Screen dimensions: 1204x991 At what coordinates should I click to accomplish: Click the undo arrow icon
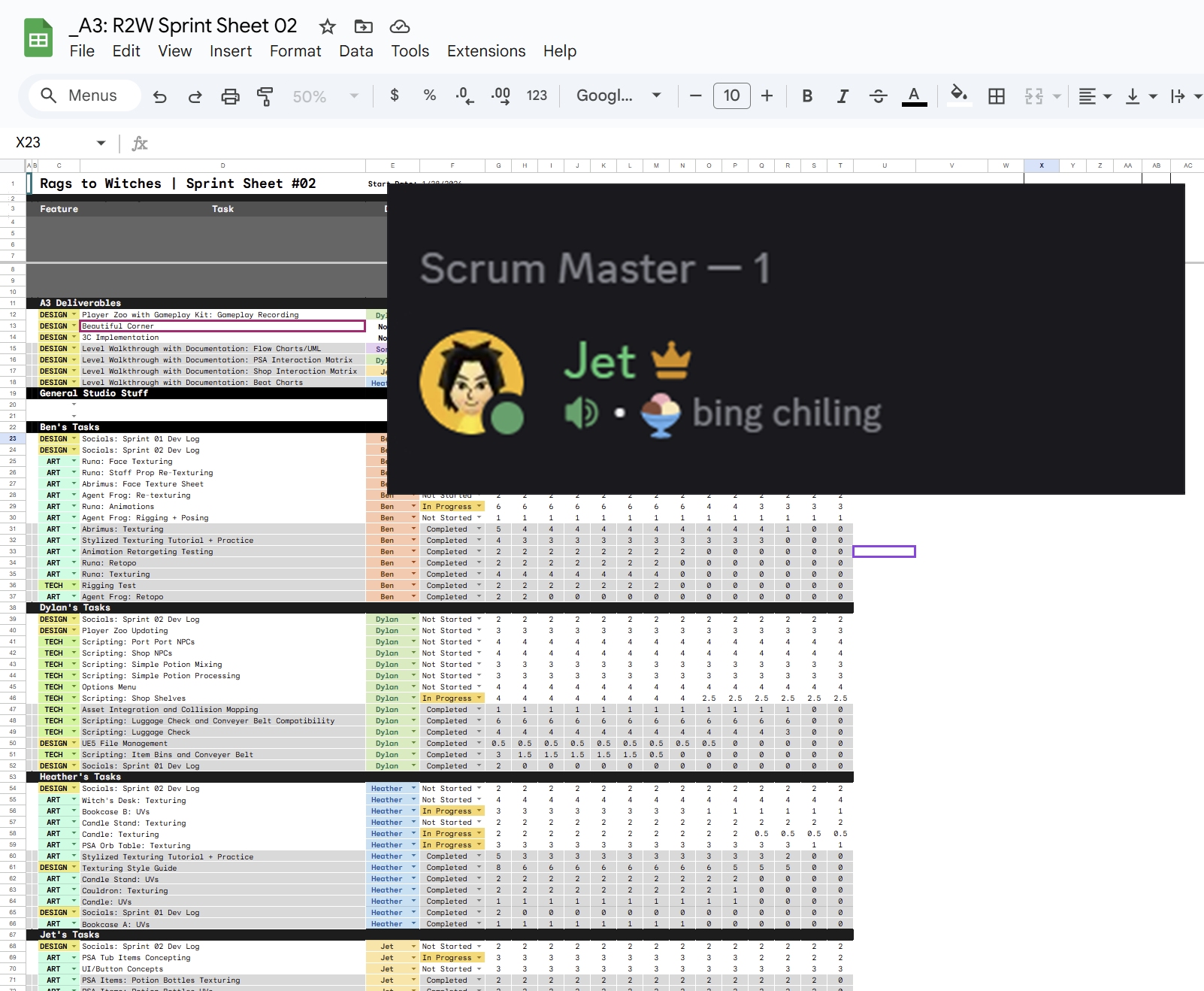(159, 96)
